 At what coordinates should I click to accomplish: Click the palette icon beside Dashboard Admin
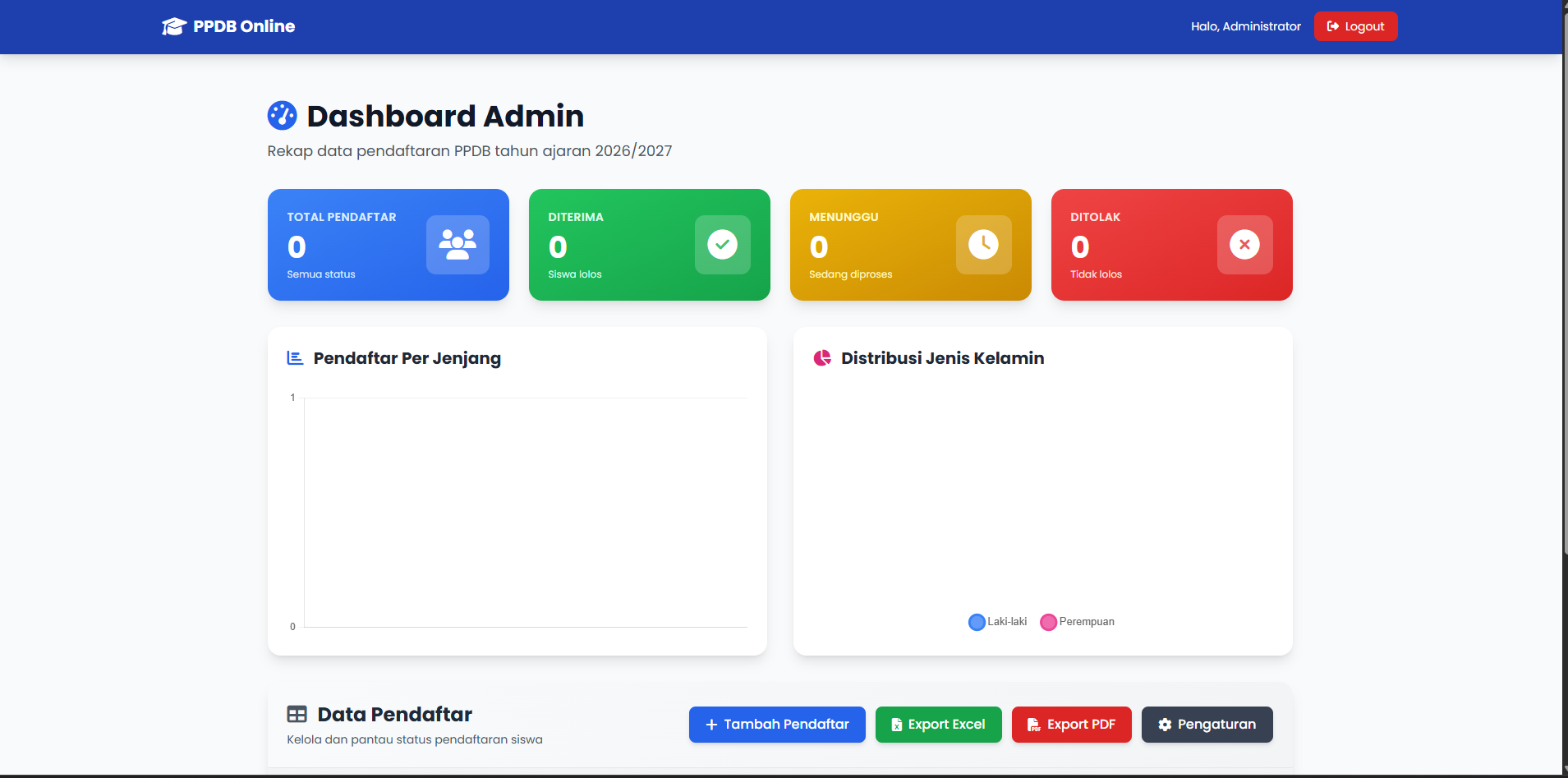(283, 115)
